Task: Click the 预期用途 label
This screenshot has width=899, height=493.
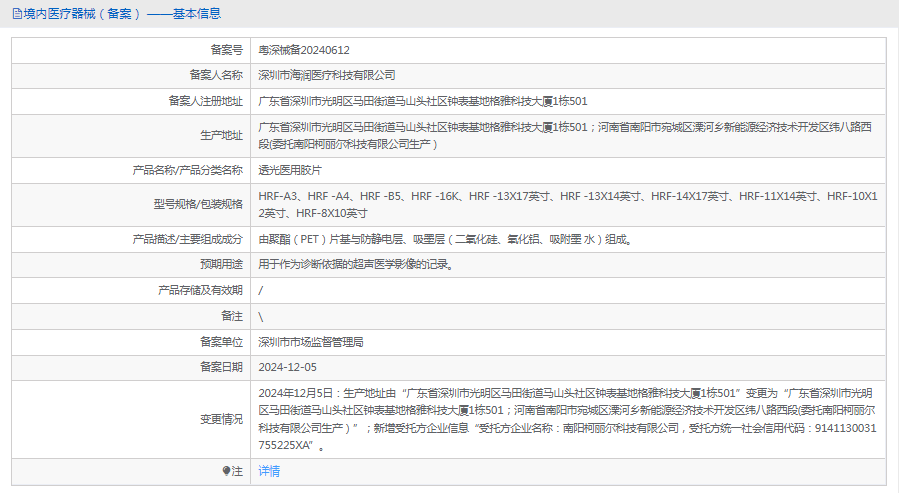Action: 221,264
